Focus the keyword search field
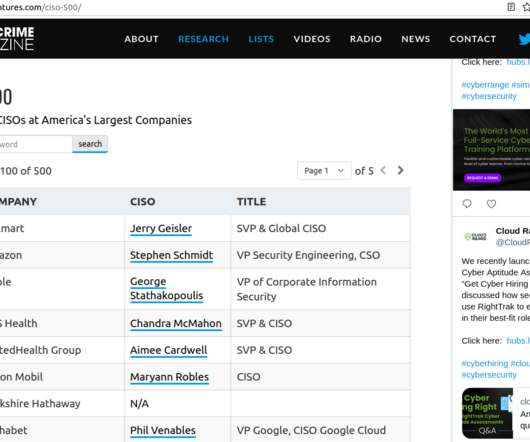This screenshot has height=442, width=530. pyautogui.click(x=35, y=144)
